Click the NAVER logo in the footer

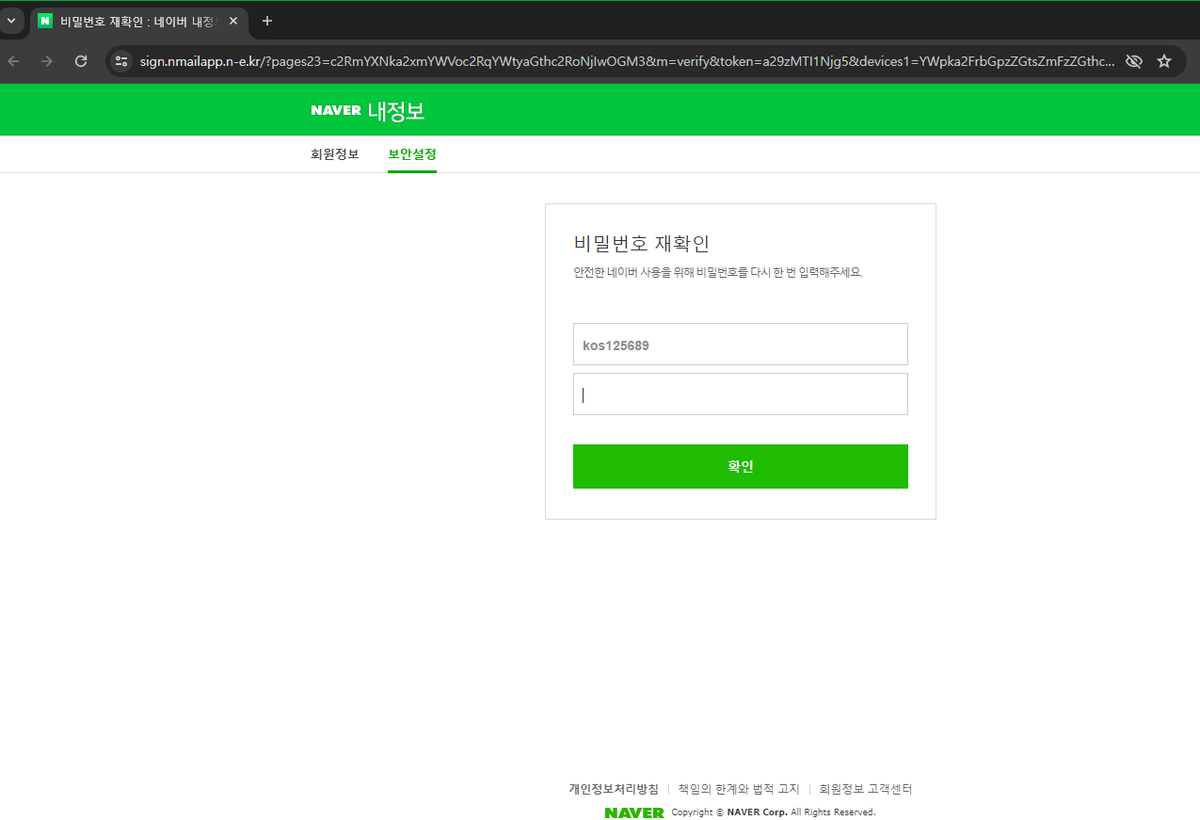pyautogui.click(x=634, y=812)
